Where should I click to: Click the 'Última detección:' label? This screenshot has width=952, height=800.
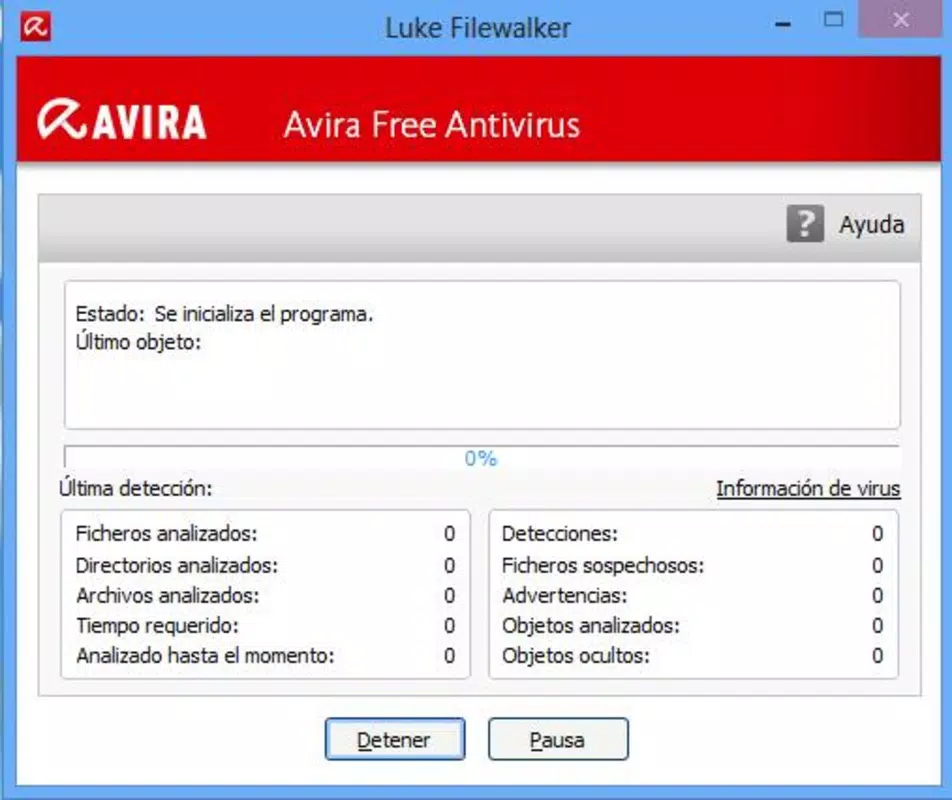[x=135, y=488]
